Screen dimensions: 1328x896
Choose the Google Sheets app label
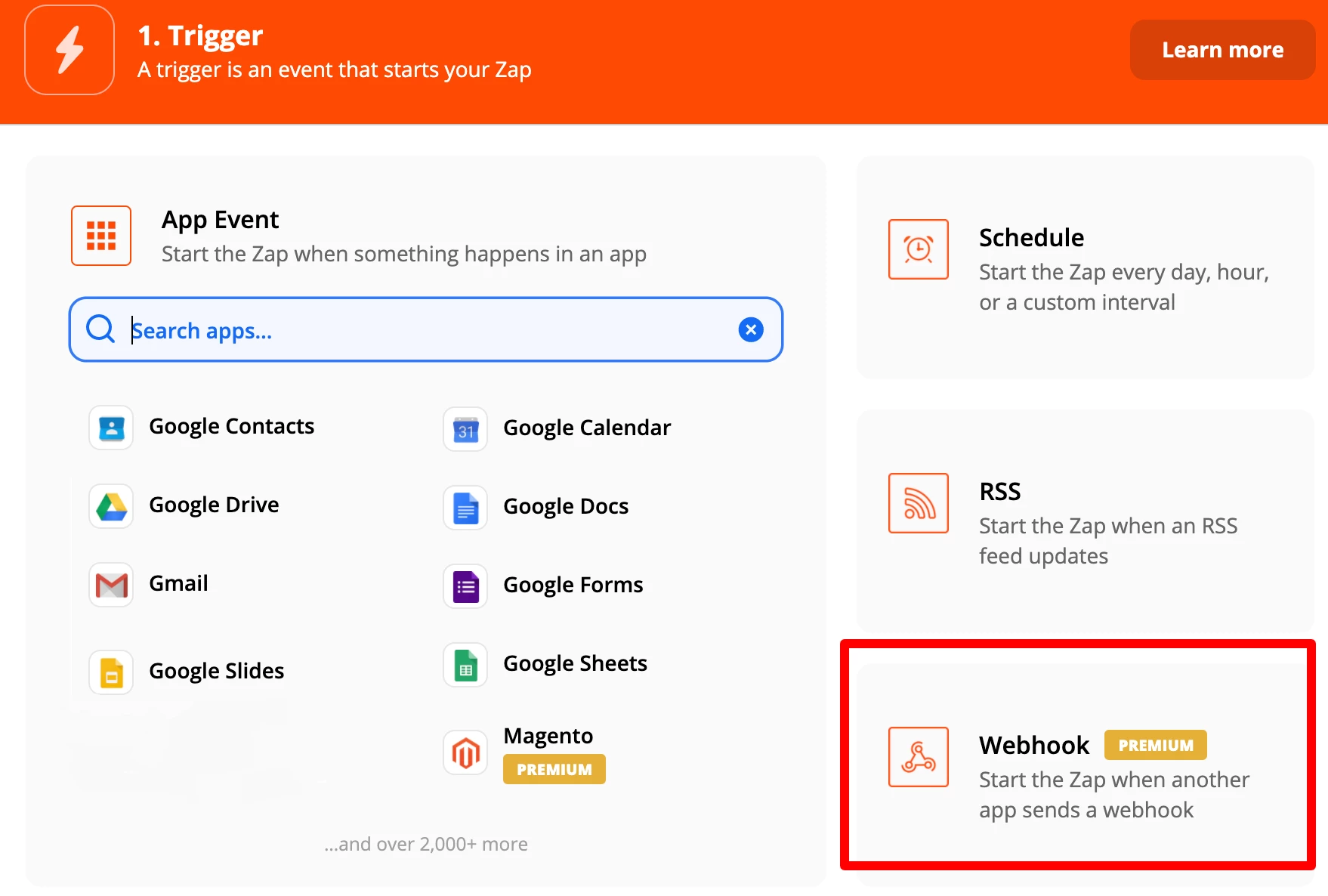click(575, 663)
